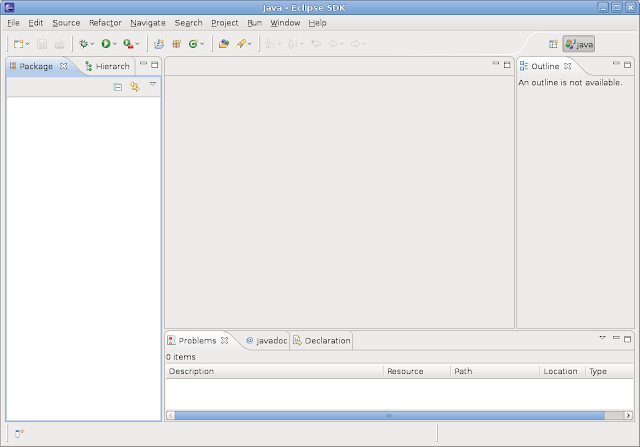Image resolution: width=640 pixels, height=447 pixels.
Task: Maximize the editor area
Action: coord(507,64)
